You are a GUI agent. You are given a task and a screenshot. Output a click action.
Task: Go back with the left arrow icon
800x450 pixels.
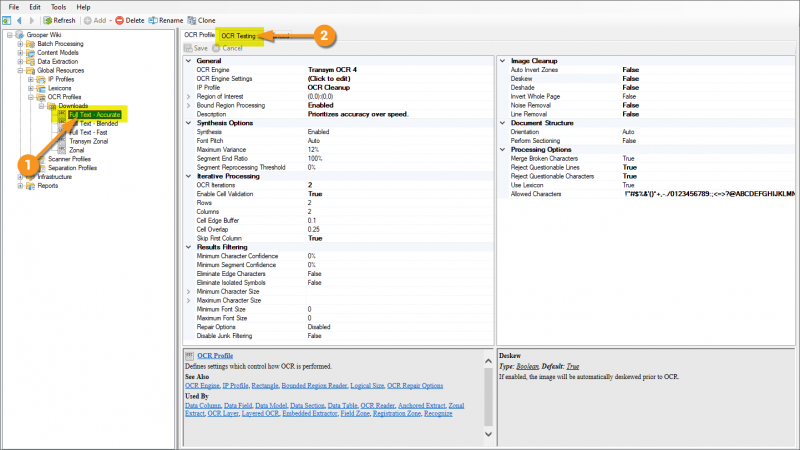click(x=19, y=20)
